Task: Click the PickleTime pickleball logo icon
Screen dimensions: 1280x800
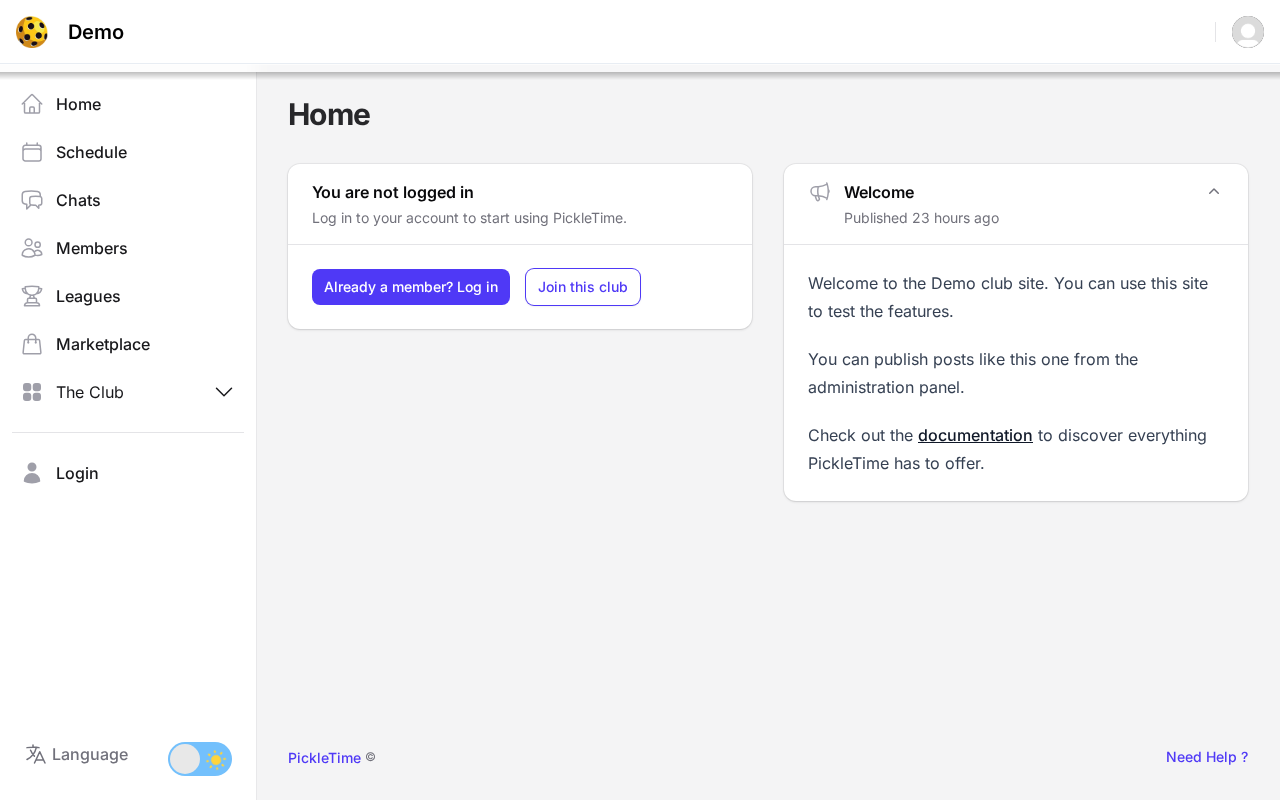Action: tap(32, 32)
